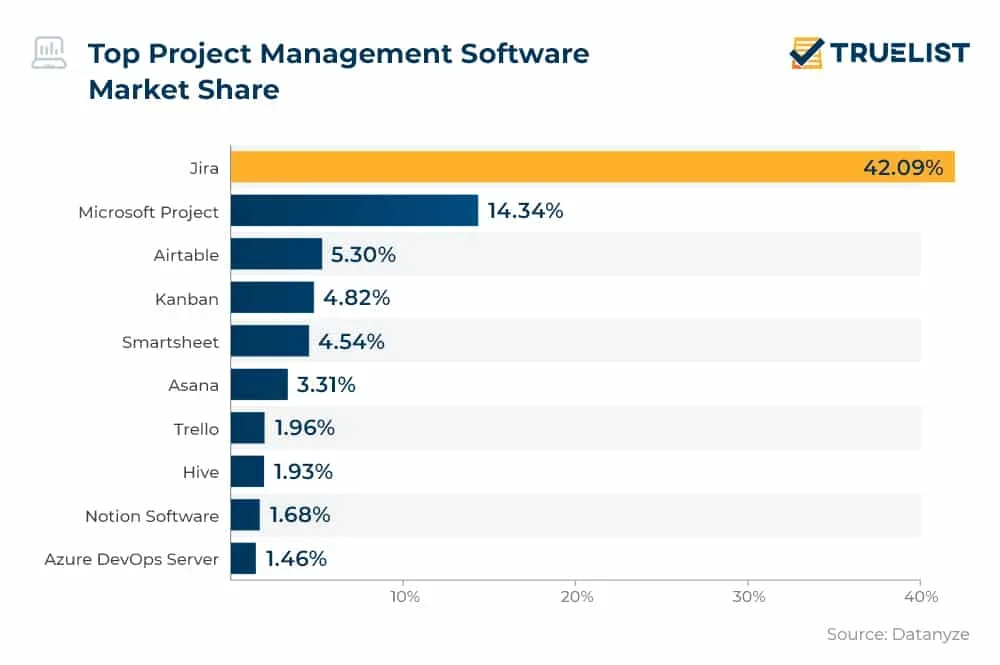Select the Kanban market share bar
This screenshot has height=665, width=1000.
(x=272, y=297)
